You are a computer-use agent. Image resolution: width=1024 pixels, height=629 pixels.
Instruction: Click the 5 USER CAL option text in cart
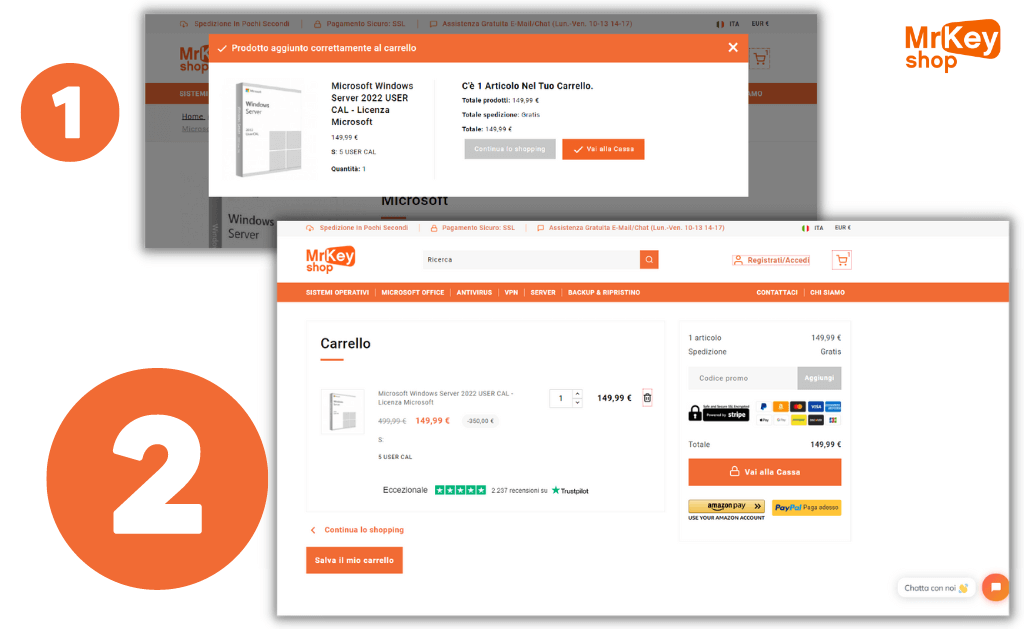point(395,457)
